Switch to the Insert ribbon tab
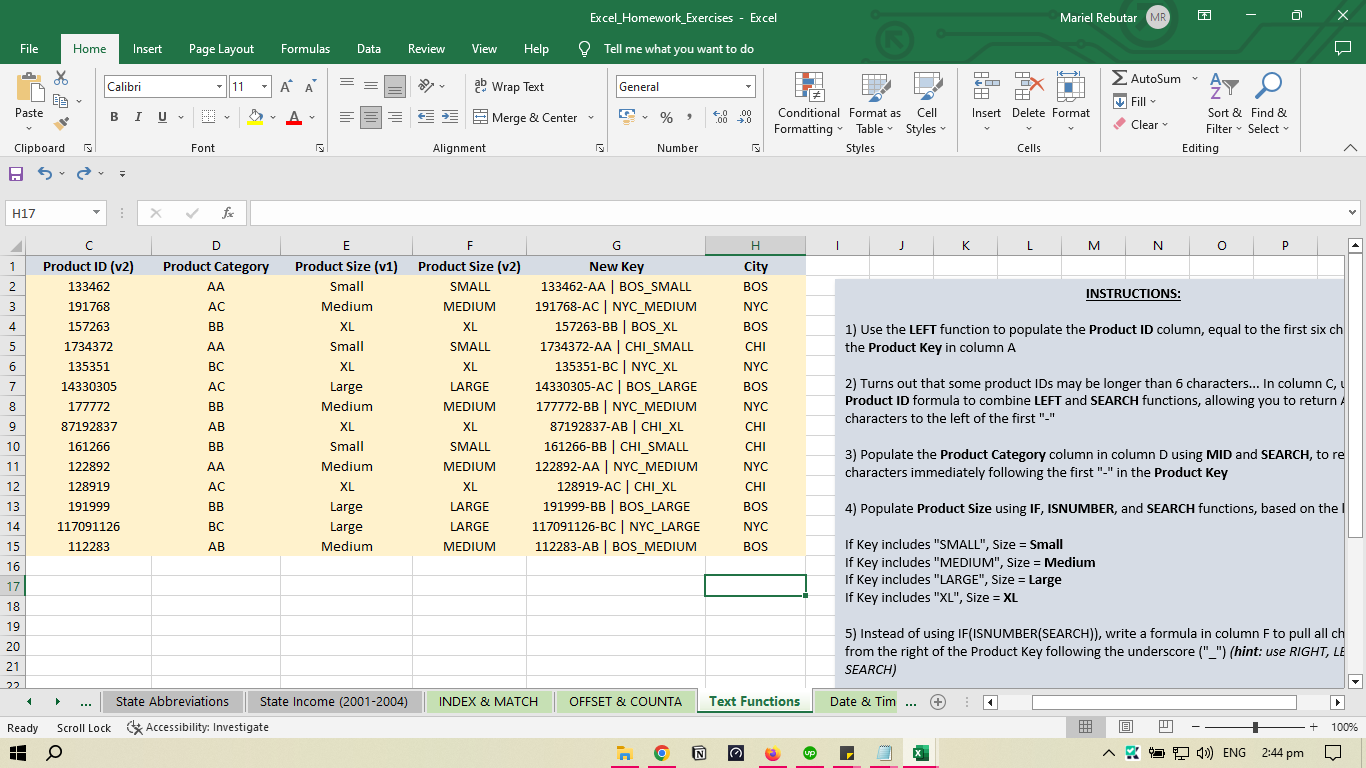This screenshot has height=768, width=1366. 147,48
